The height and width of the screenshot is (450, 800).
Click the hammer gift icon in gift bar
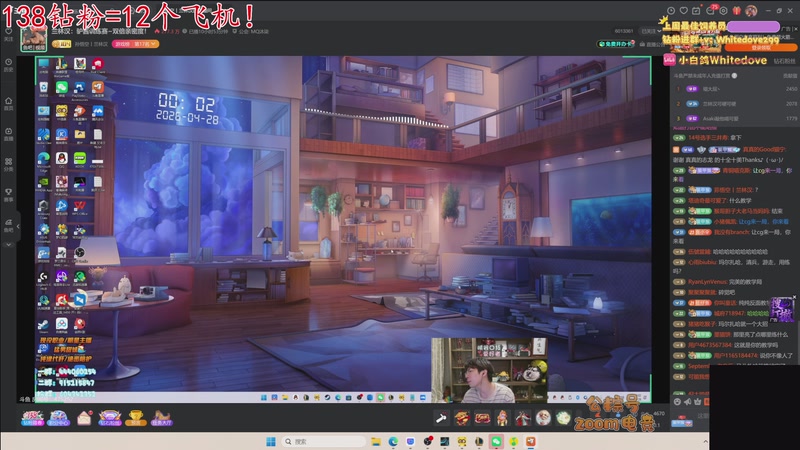tap(441, 418)
